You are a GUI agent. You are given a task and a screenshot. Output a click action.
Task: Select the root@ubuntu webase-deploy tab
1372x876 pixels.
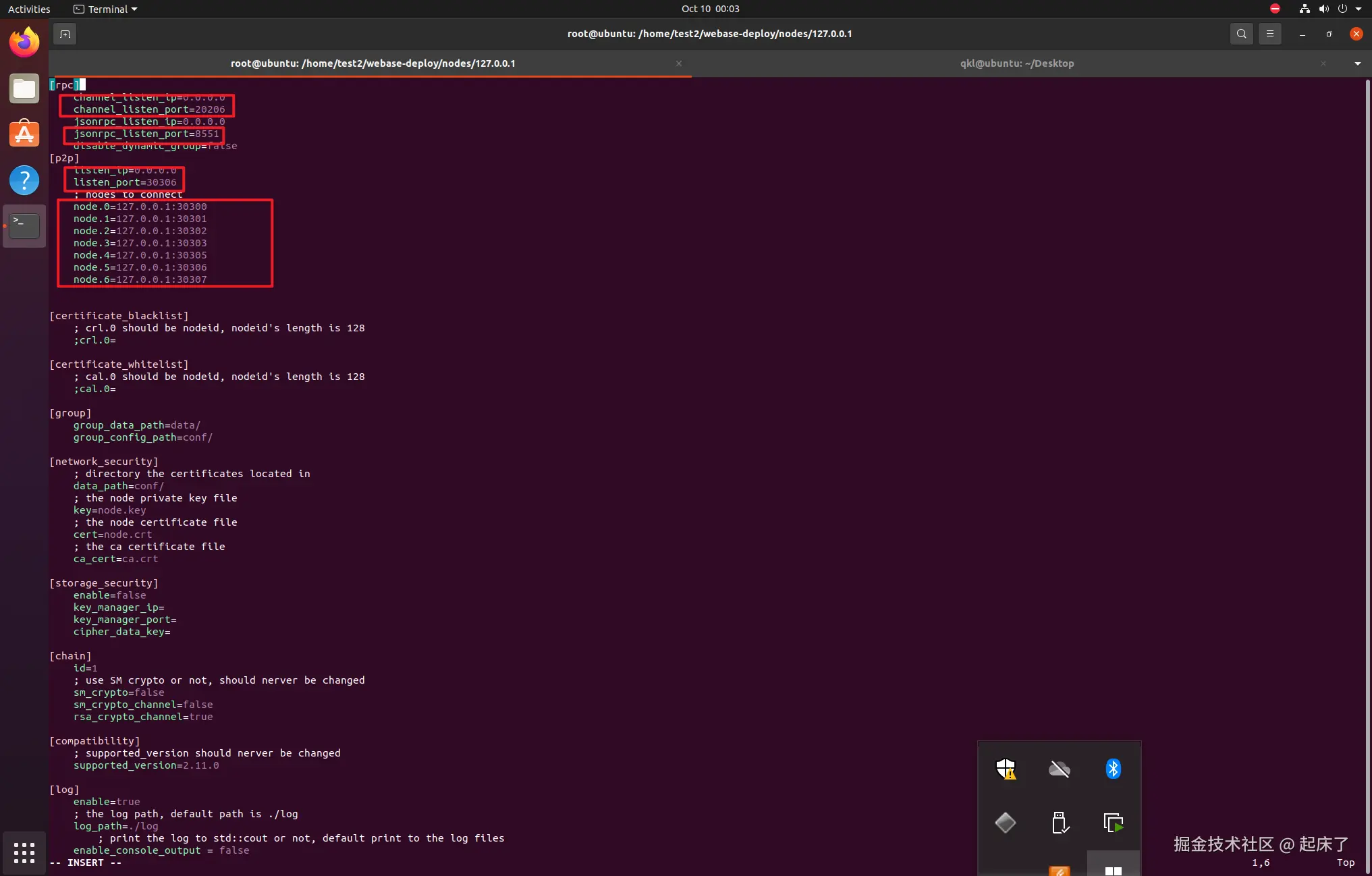pyautogui.click(x=373, y=63)
